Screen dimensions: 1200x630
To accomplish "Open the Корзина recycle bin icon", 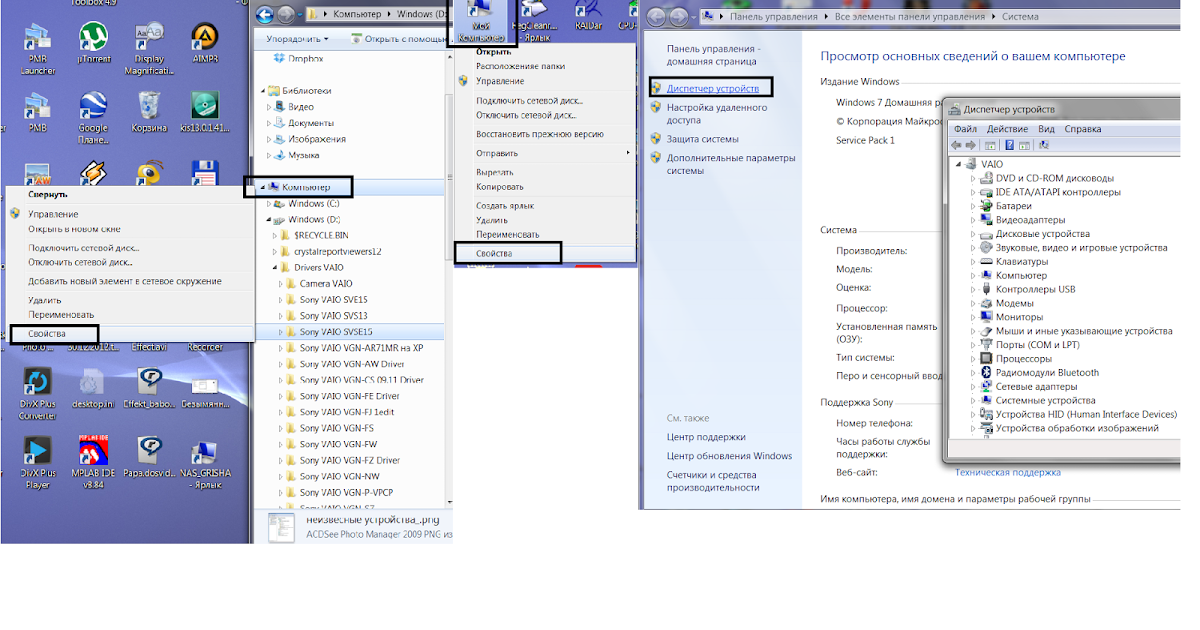I will tap(149, 106).
